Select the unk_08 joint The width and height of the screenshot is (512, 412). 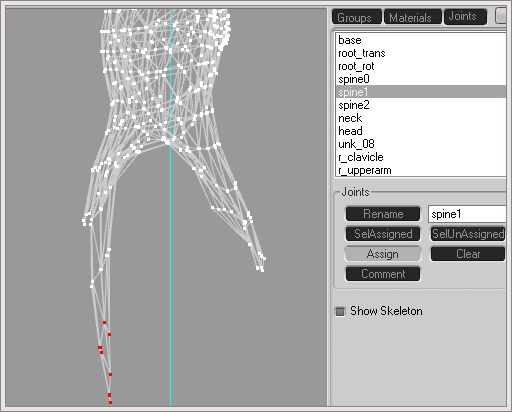tap(421, 144)
